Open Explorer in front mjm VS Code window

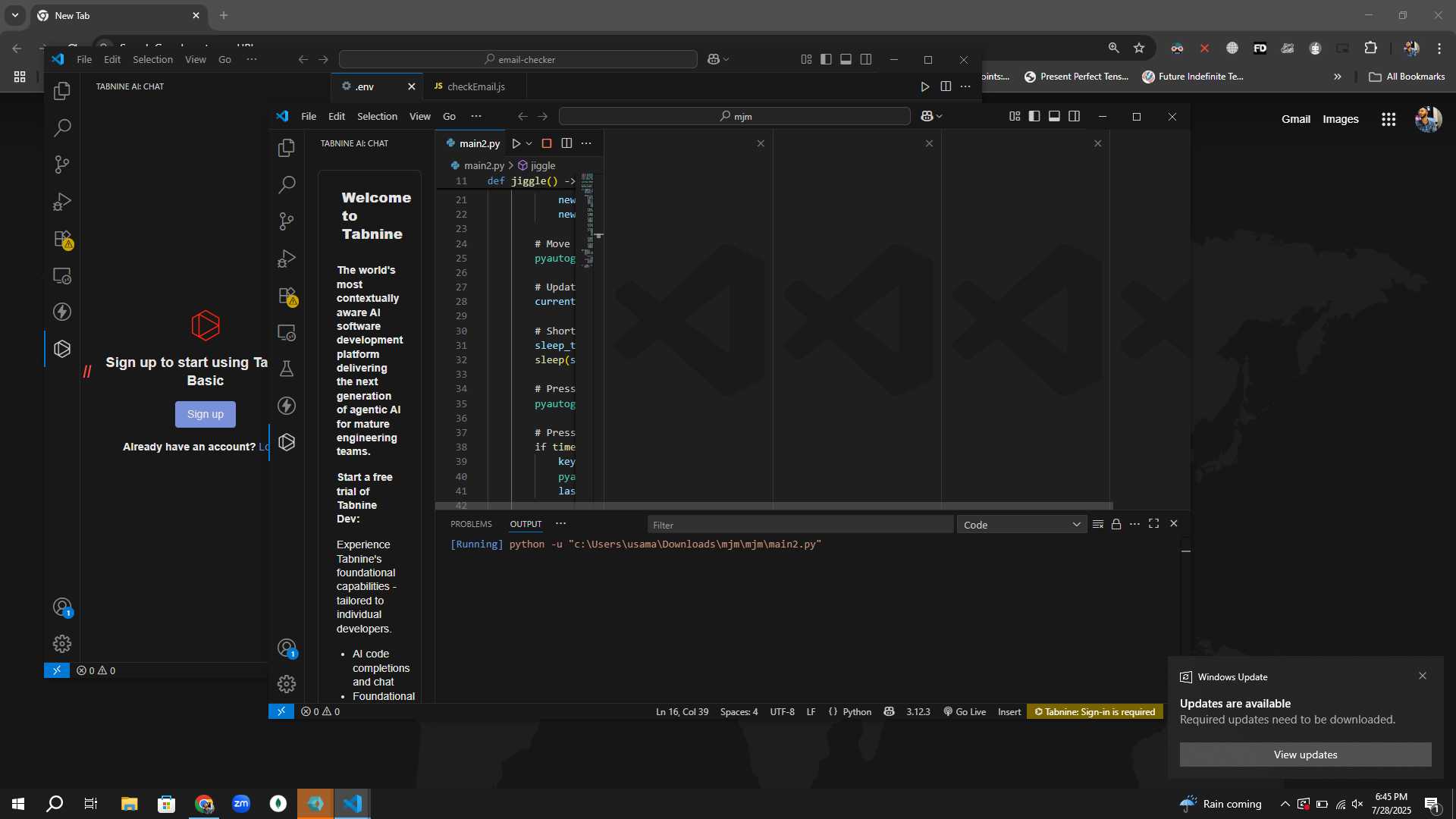[x=287, y=148]
